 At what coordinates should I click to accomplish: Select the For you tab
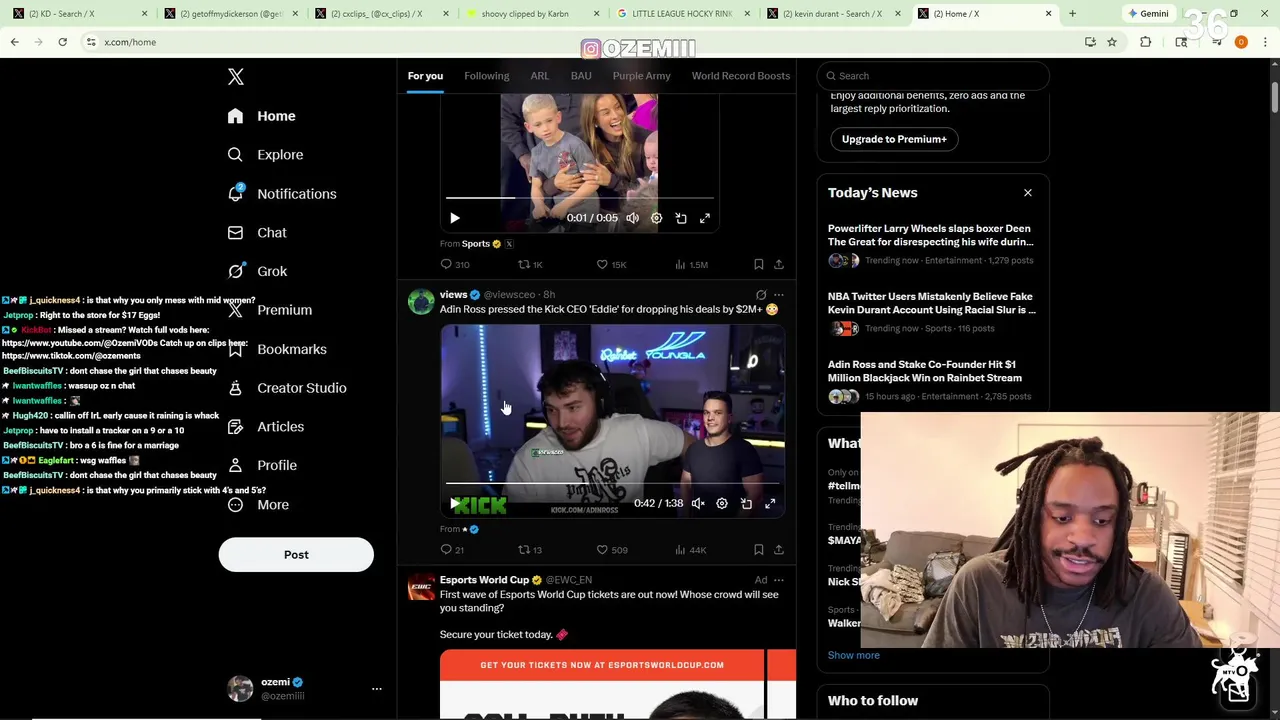[425, 76]
